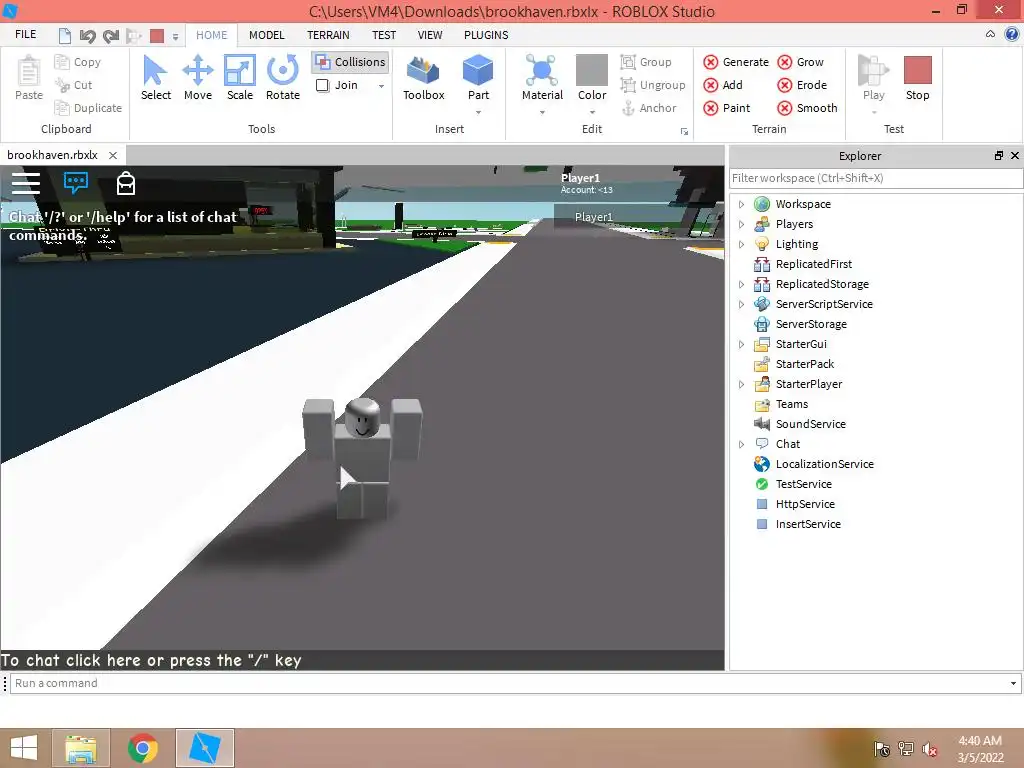1024x768 pixels.
Task: Select the Smooth terrain tool
Action: 807,108
